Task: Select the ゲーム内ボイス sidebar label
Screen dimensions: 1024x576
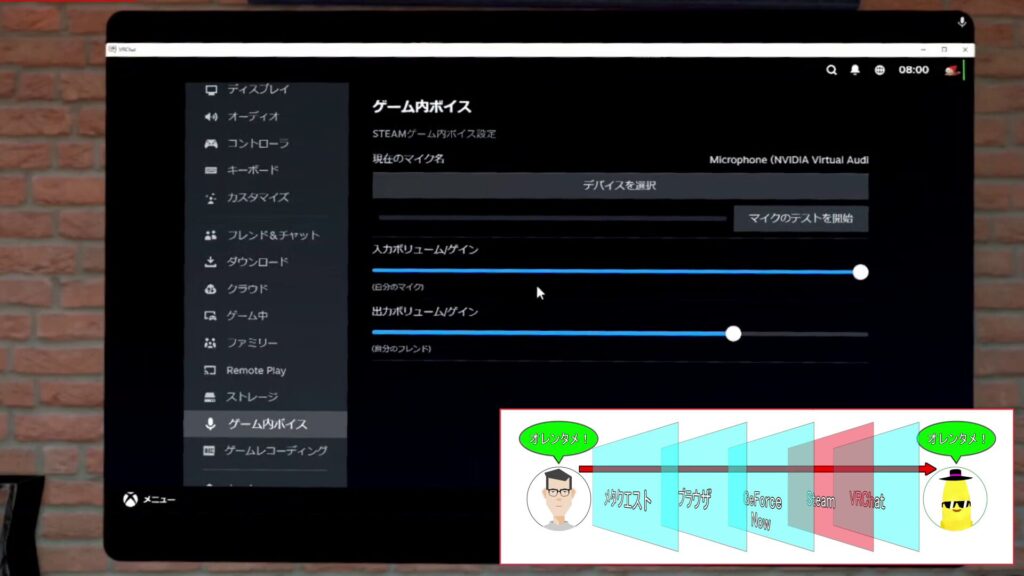Action: (x=268, y=424)
